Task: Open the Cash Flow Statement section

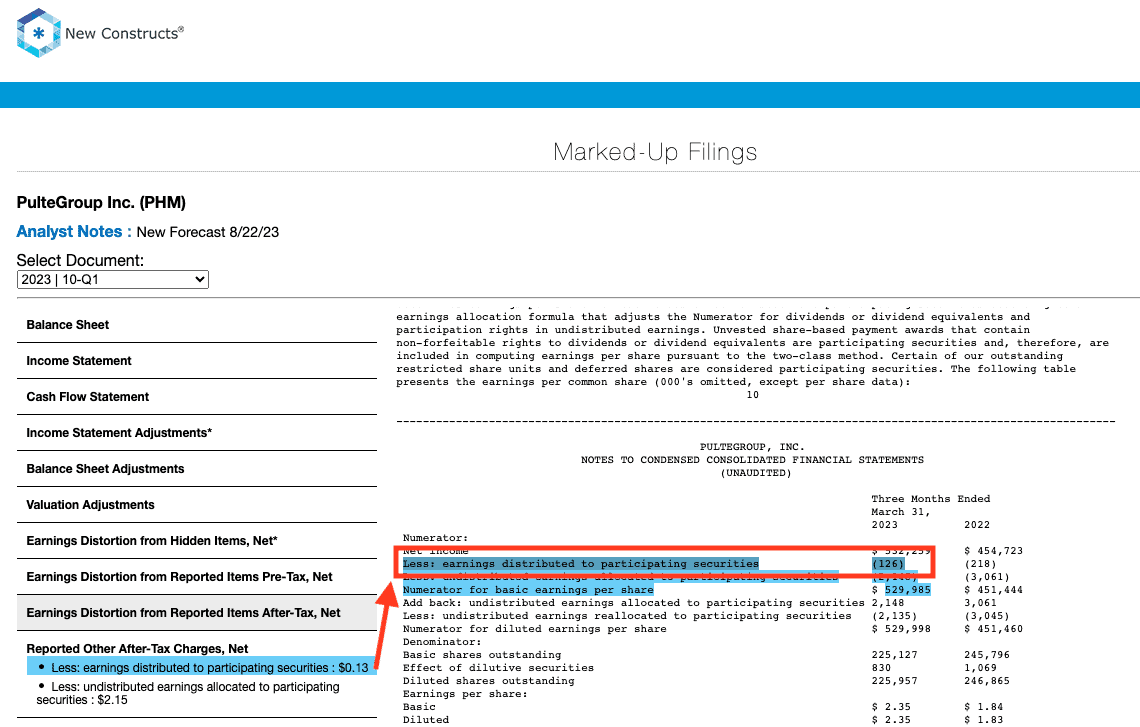Action: coord(196,397)
